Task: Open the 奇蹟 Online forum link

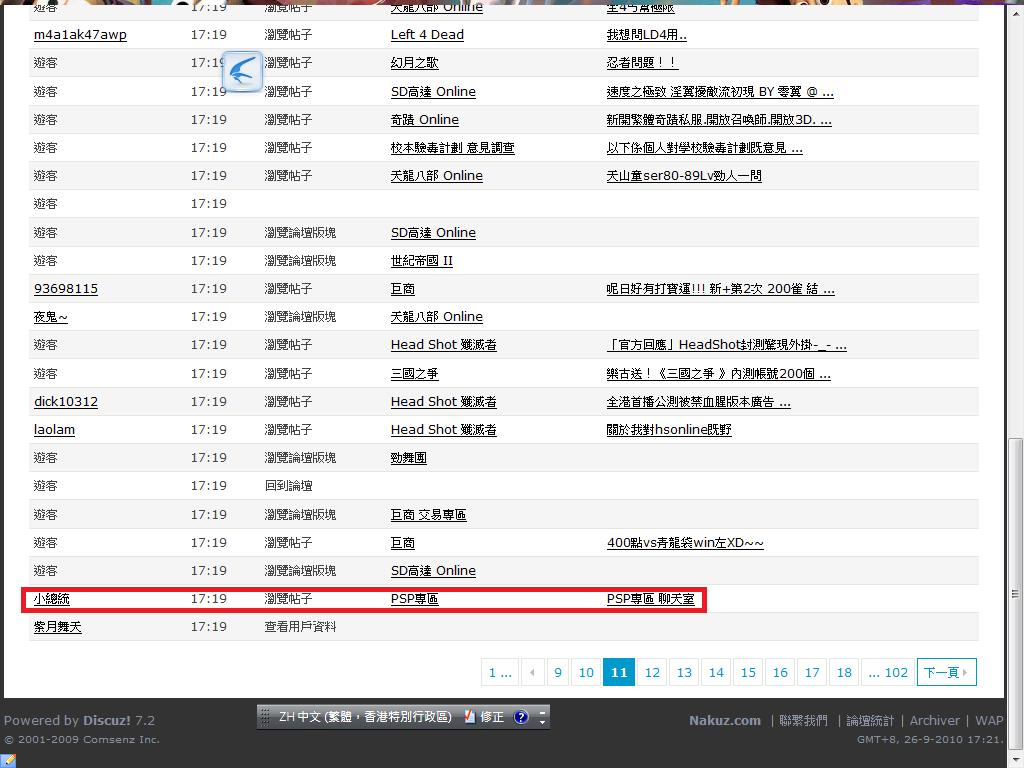Action: pyautogui.click(x=424, y=120)
